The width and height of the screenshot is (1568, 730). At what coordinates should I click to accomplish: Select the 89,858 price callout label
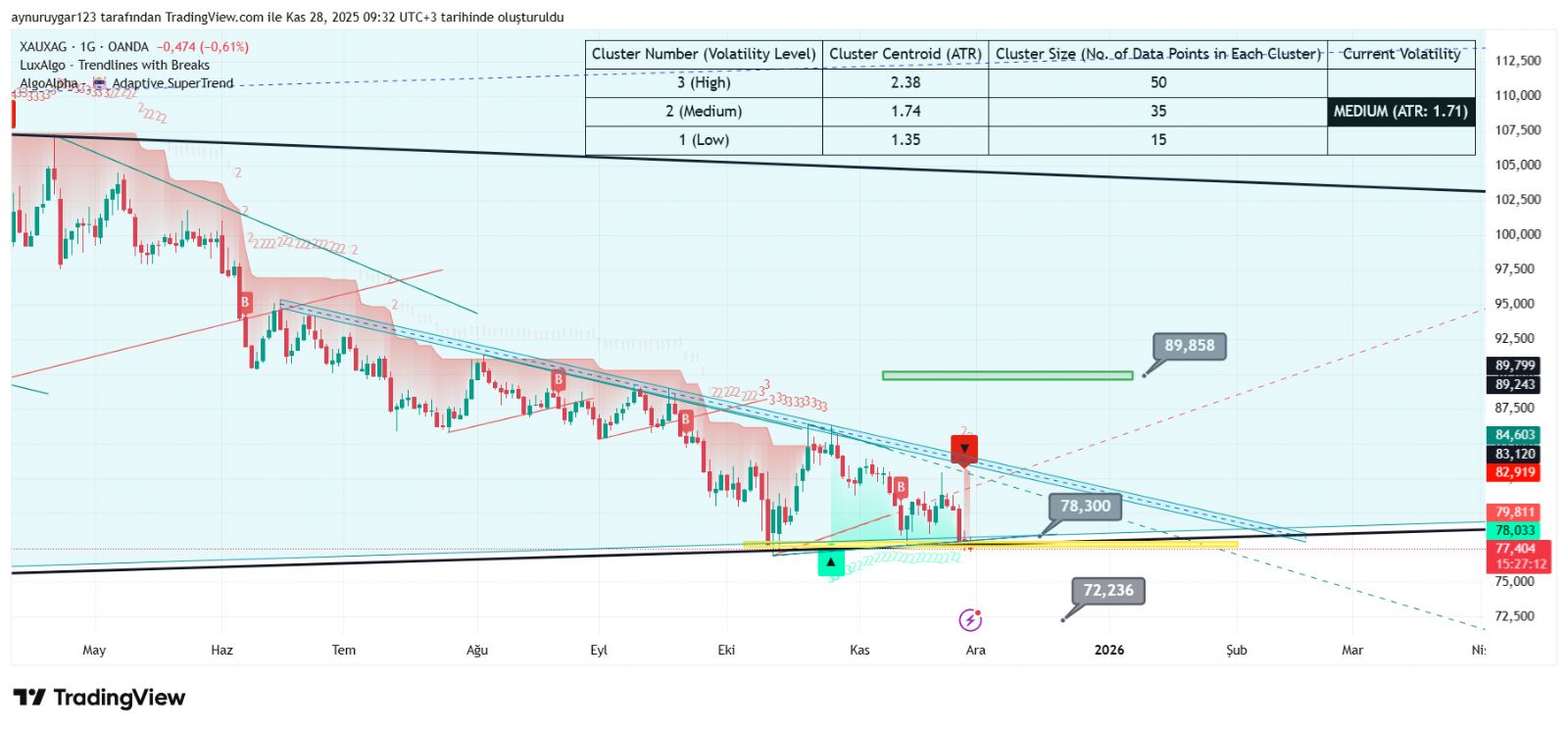point(1189,346)
